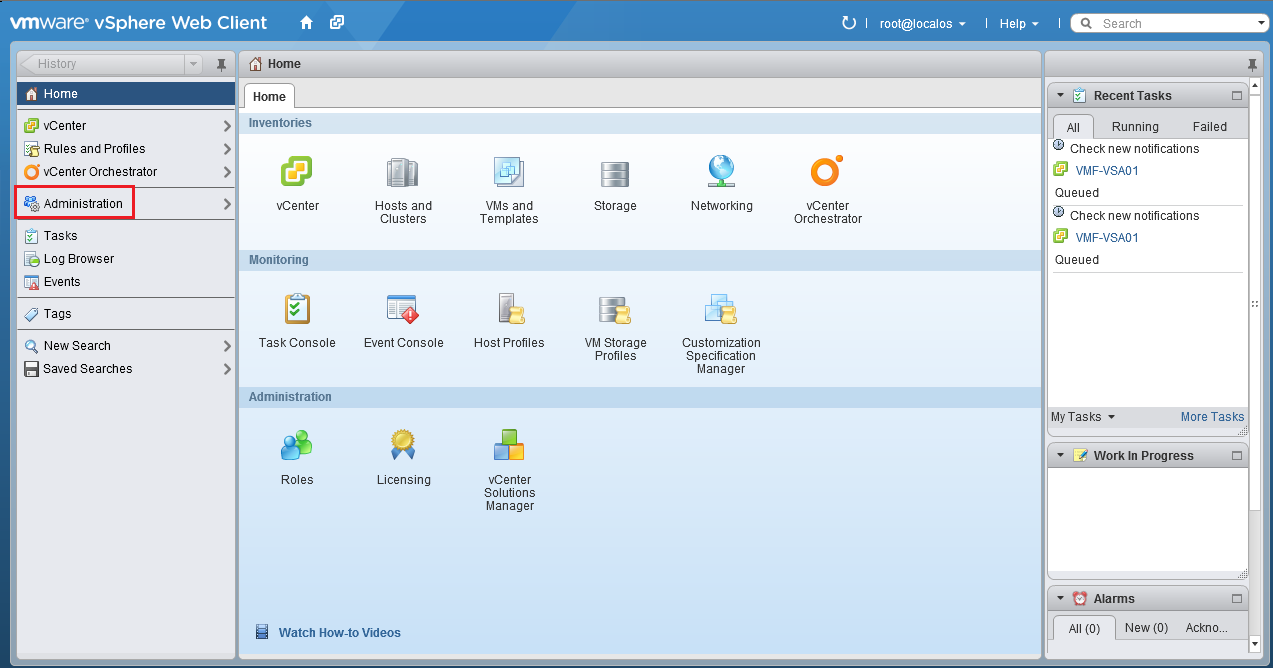Collapse the Work In Progress panel
This screenshot has height=668, width=1273.
[1060, 455]
